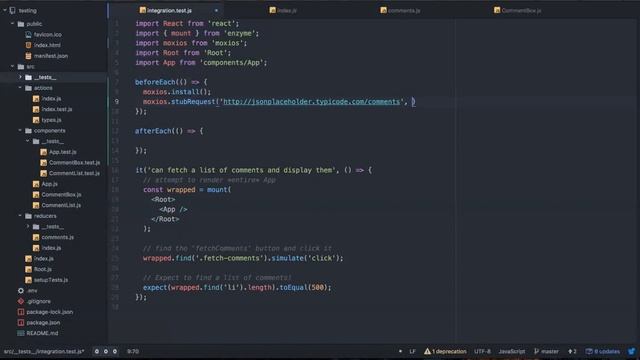Click comments.js file icon under reducers
Viewport: 640px width, 360px height.
click(36, 237)
